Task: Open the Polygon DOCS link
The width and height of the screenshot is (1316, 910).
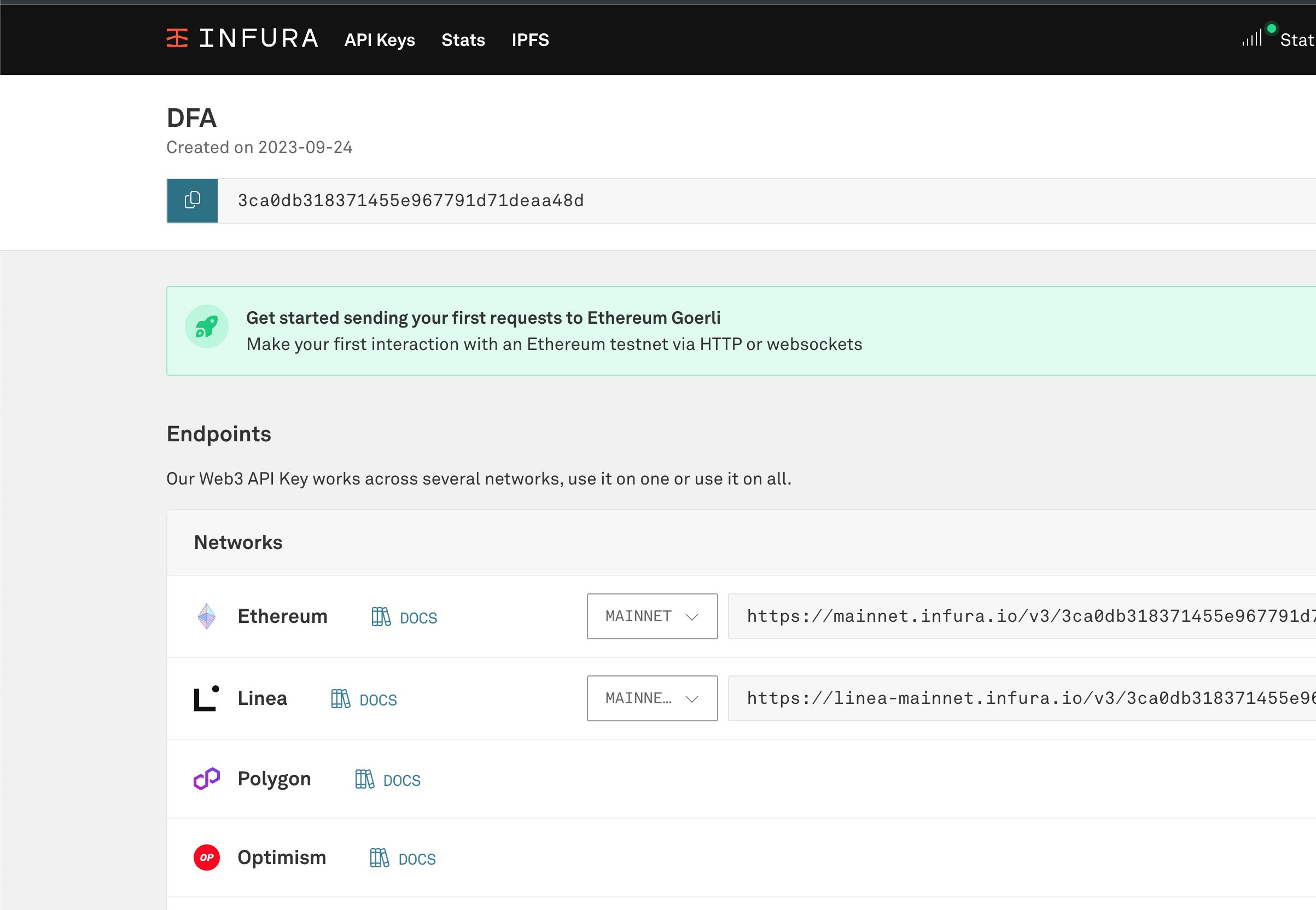Action: [x=388, y=779]
